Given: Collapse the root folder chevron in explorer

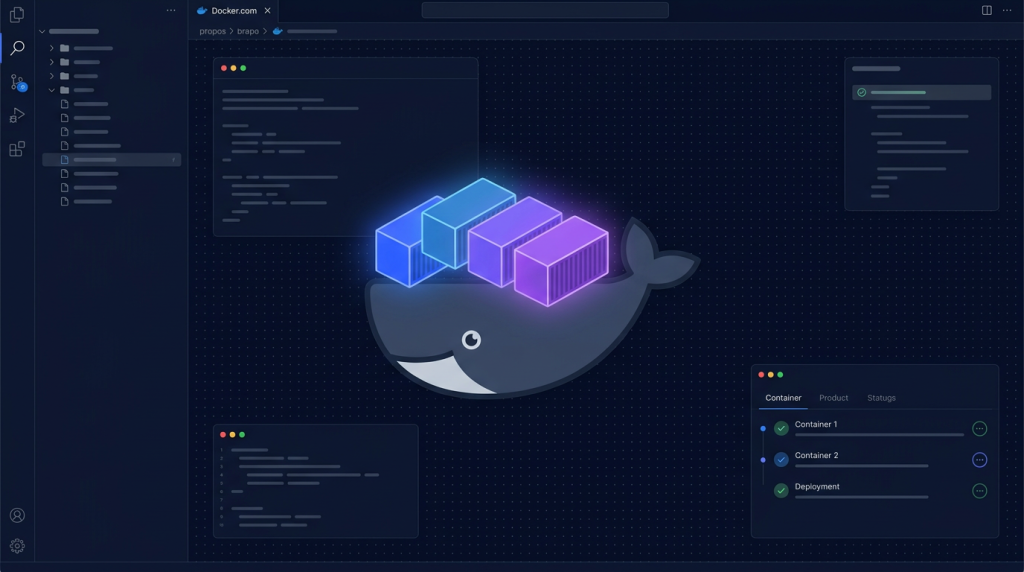Looking at the screenshot, I should (42, 31).
